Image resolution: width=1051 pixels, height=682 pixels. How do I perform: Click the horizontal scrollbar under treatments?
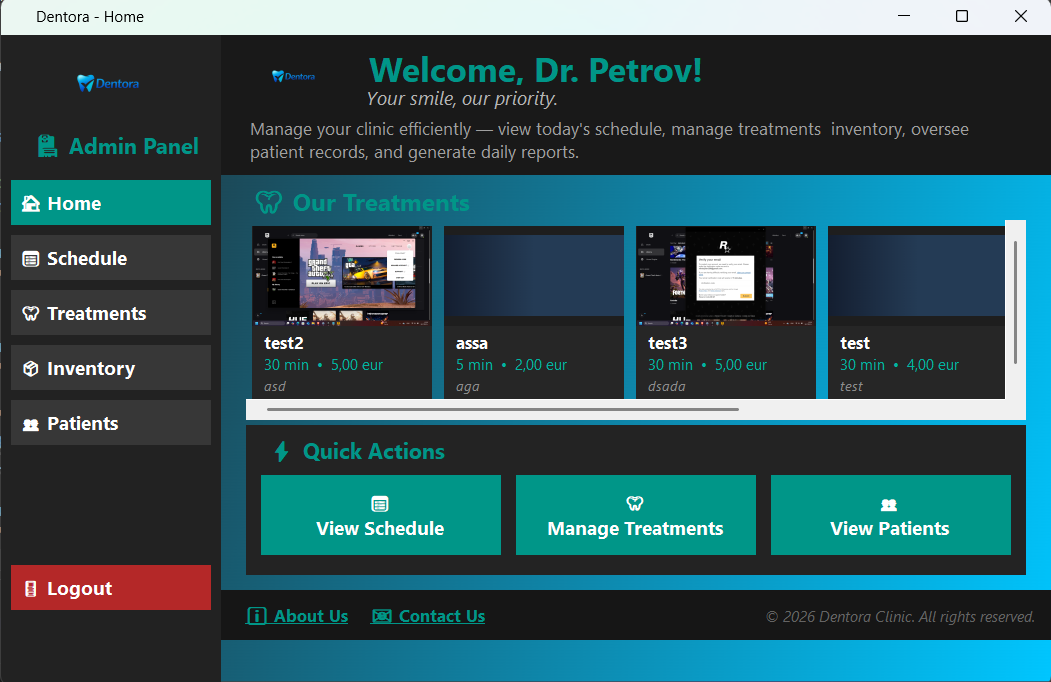click(502, 409)
